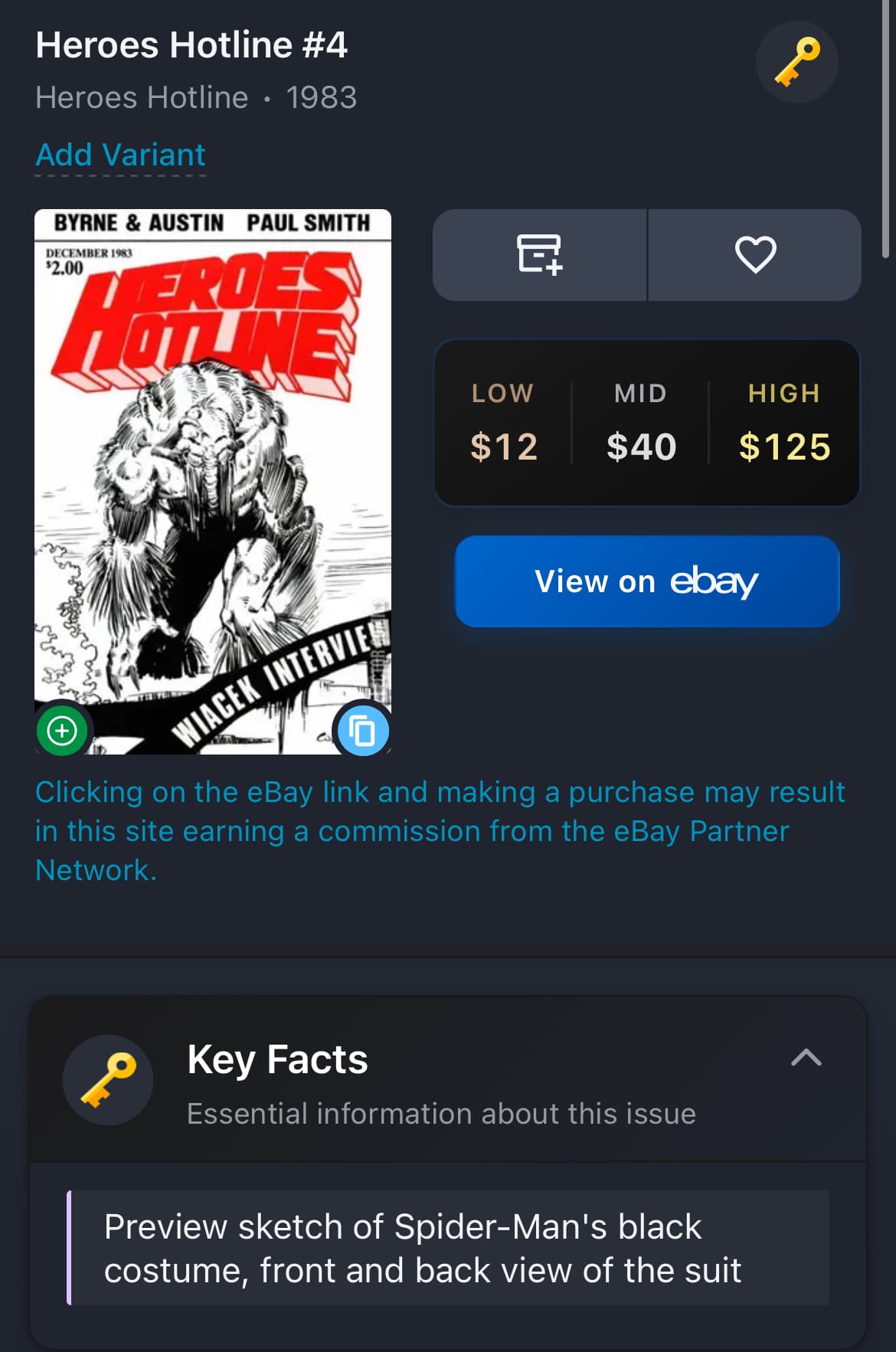
Task: Tap the Key Facts title text
Action: pos(277,1059)
